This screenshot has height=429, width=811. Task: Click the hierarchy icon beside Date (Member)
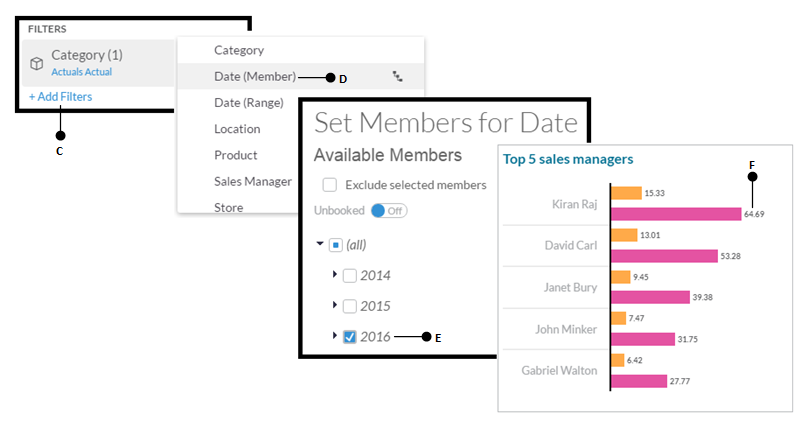click(x=397, y=77)
